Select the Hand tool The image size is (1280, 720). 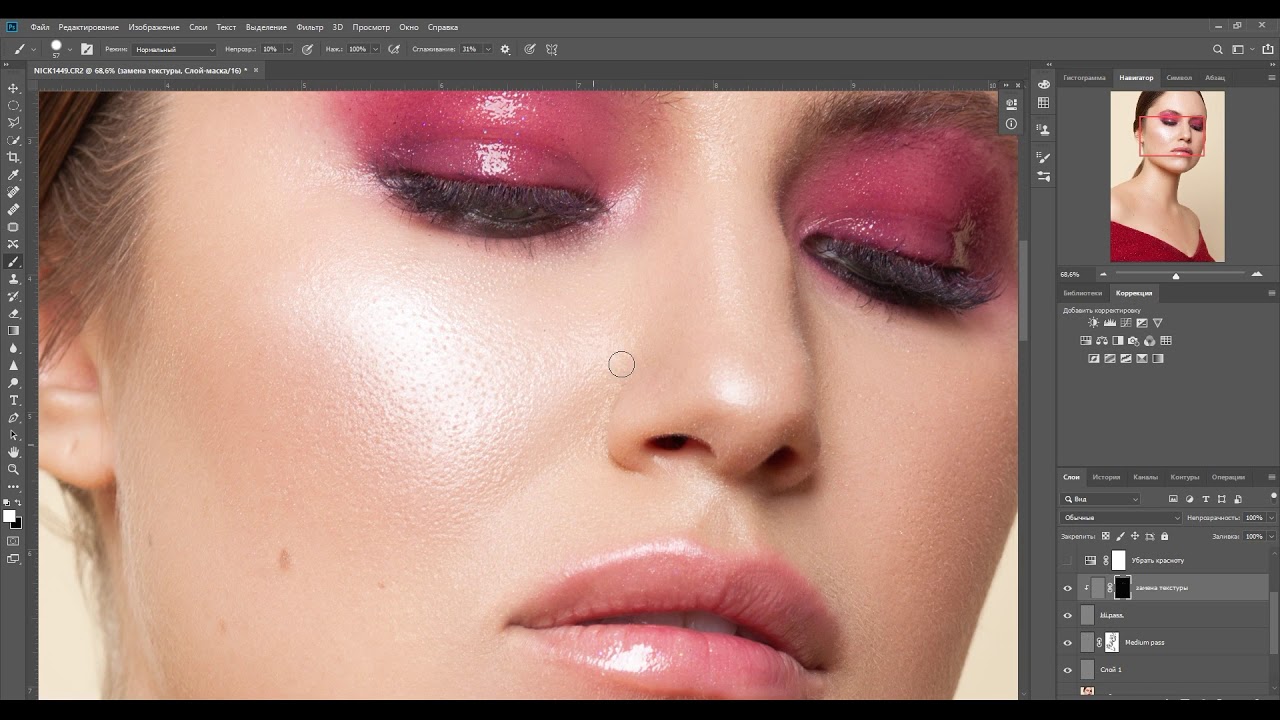click(14, 452)
